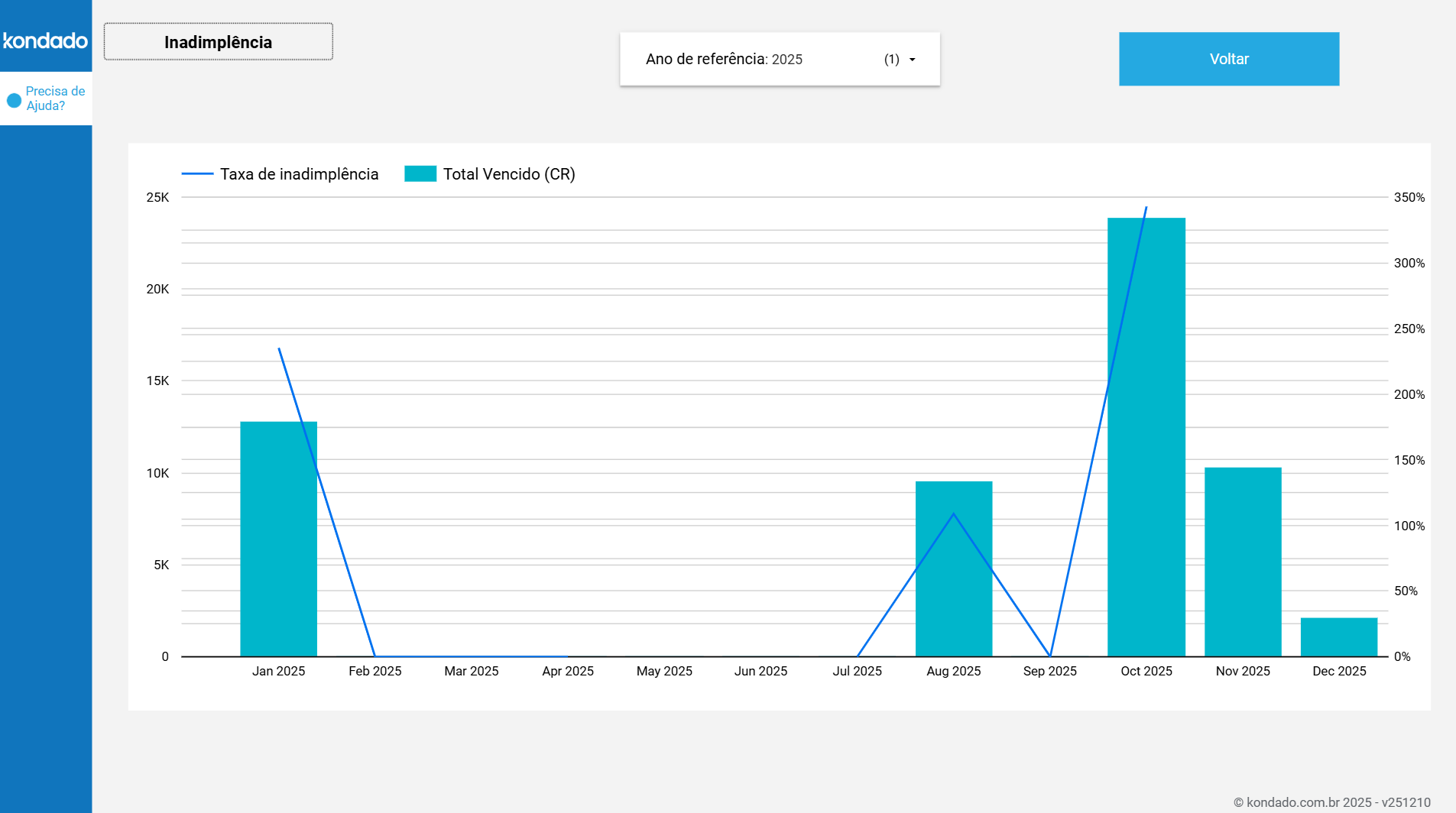
Task: Open the Ano de referência dropdown
Action: pos(779,60)
